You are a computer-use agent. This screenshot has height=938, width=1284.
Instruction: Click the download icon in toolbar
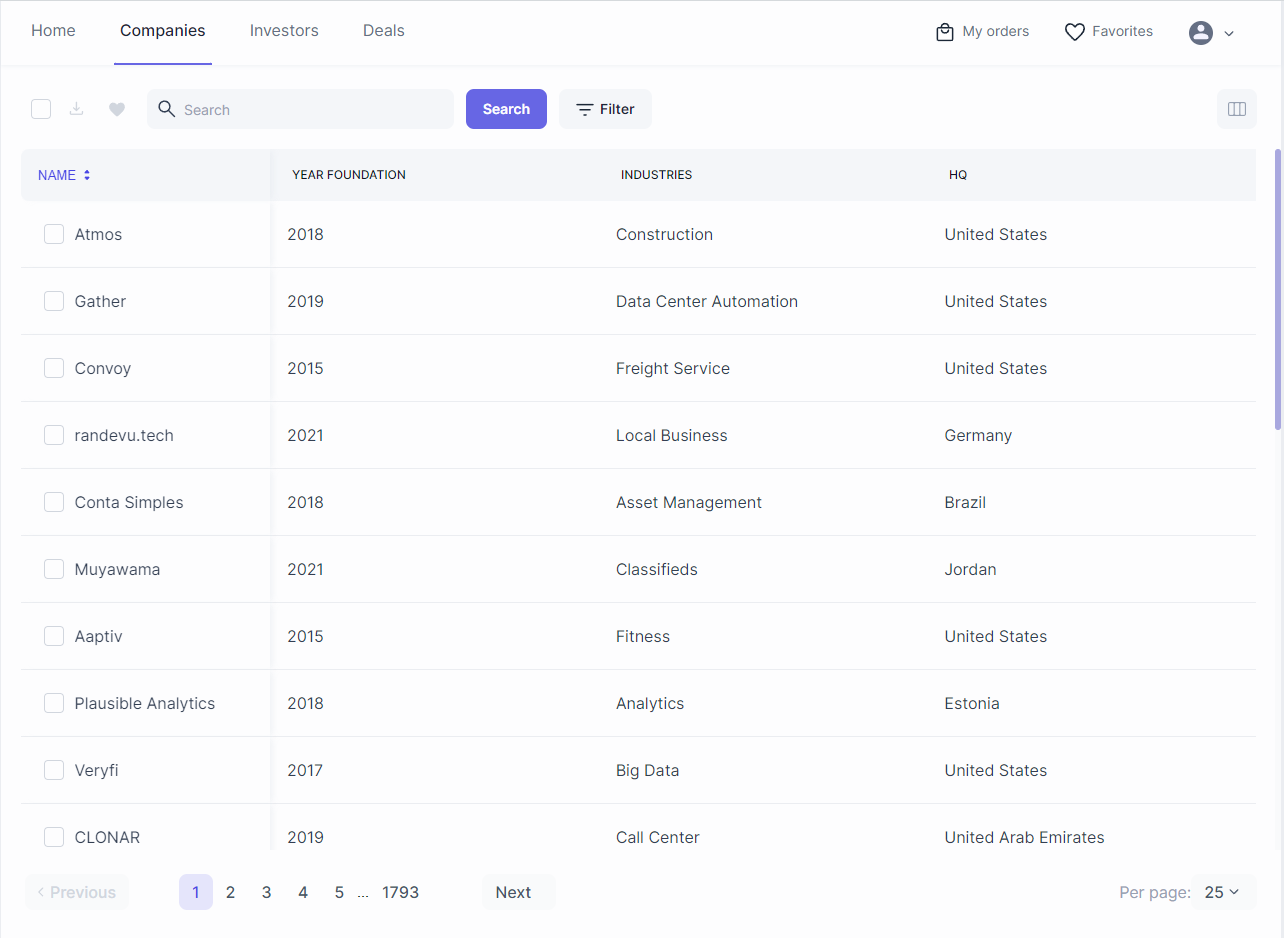[76, 109]
